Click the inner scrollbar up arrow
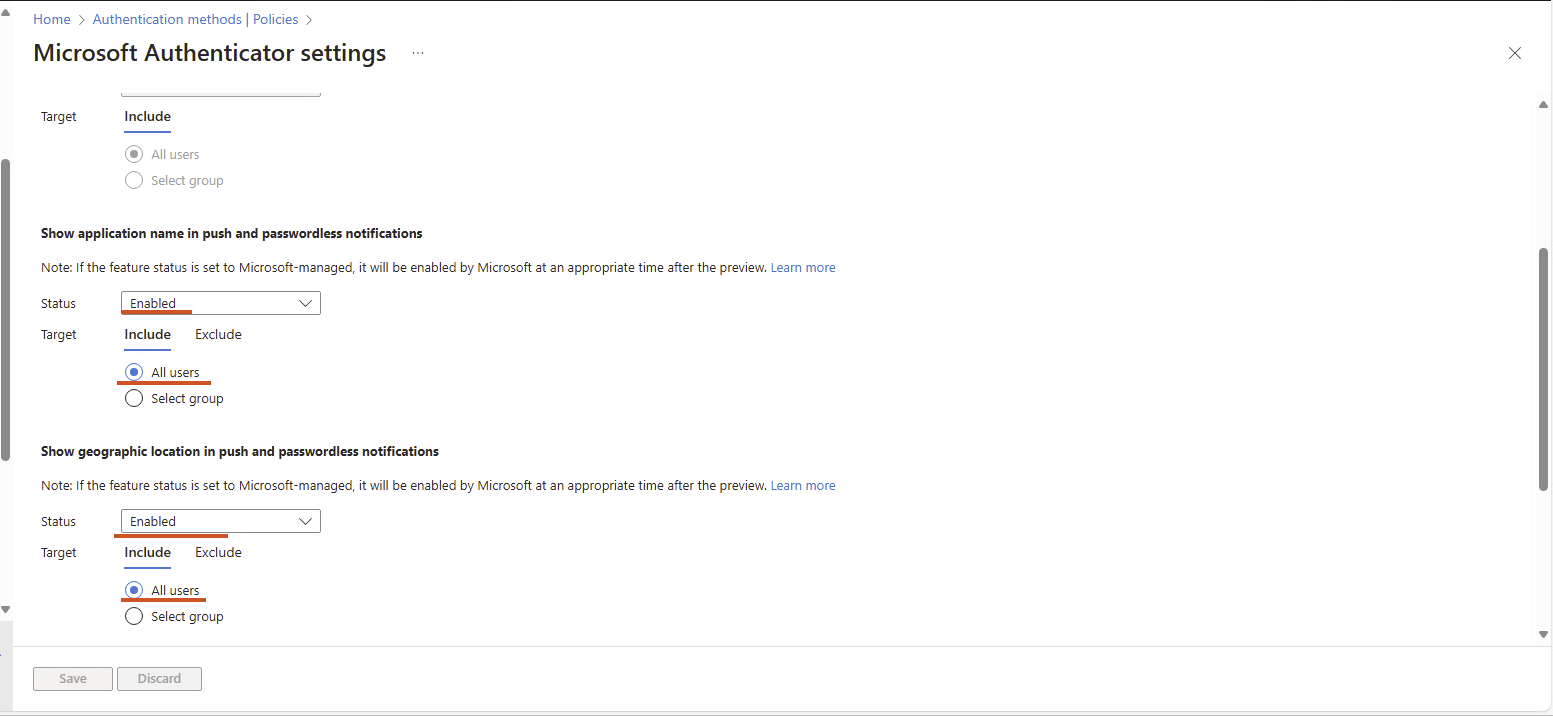The image size is (1553, 716). pos(1543,104)
